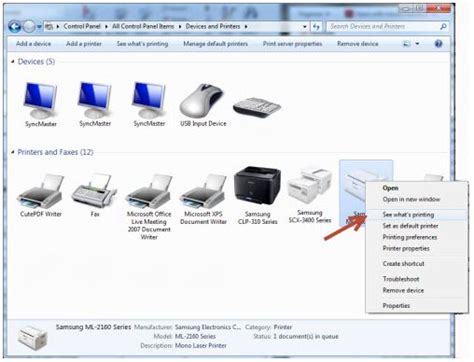Choose Create shortcut
474x362 pixels.
403,264
